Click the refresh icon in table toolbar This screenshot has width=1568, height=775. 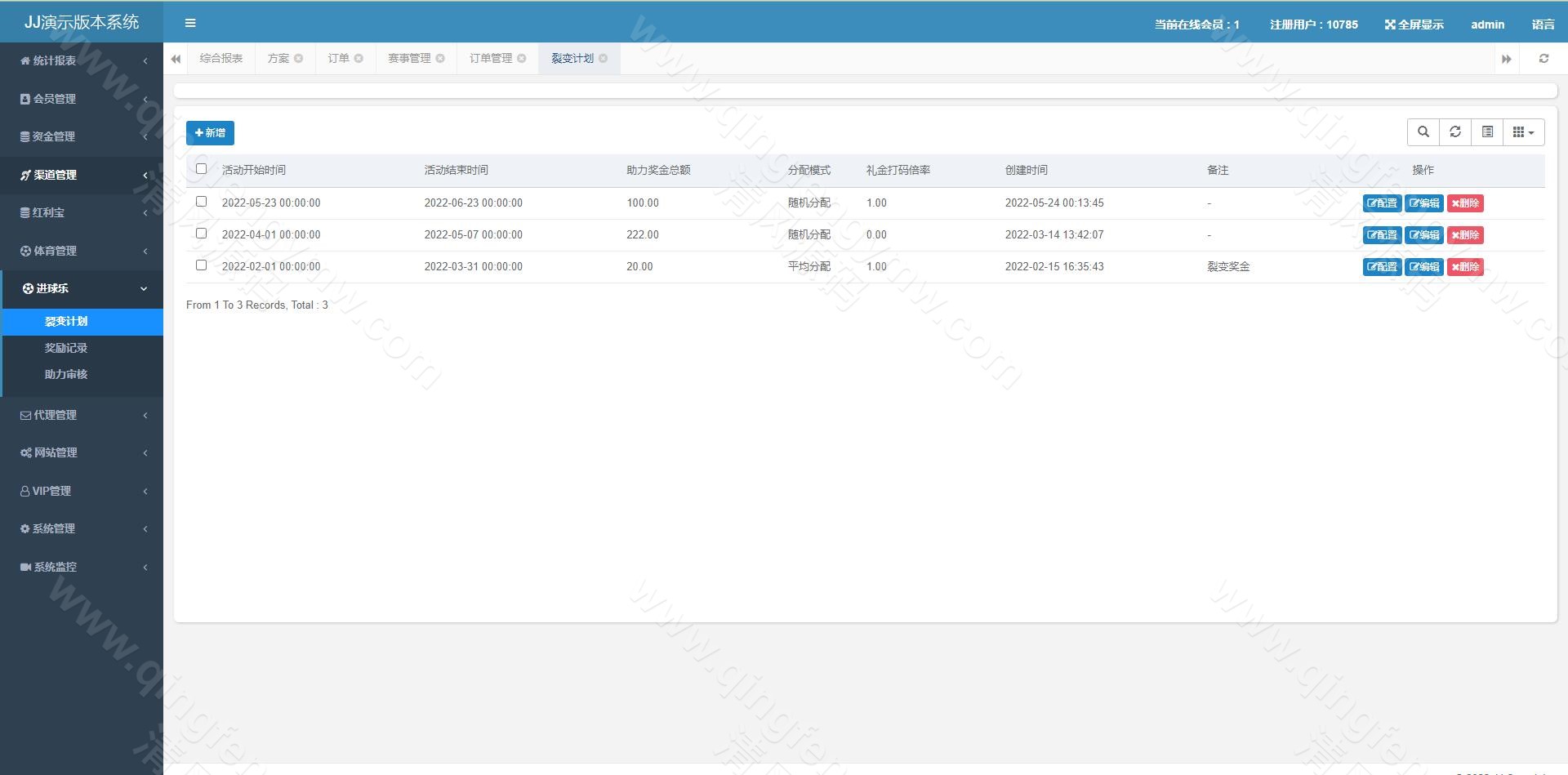coord(1455,131)
